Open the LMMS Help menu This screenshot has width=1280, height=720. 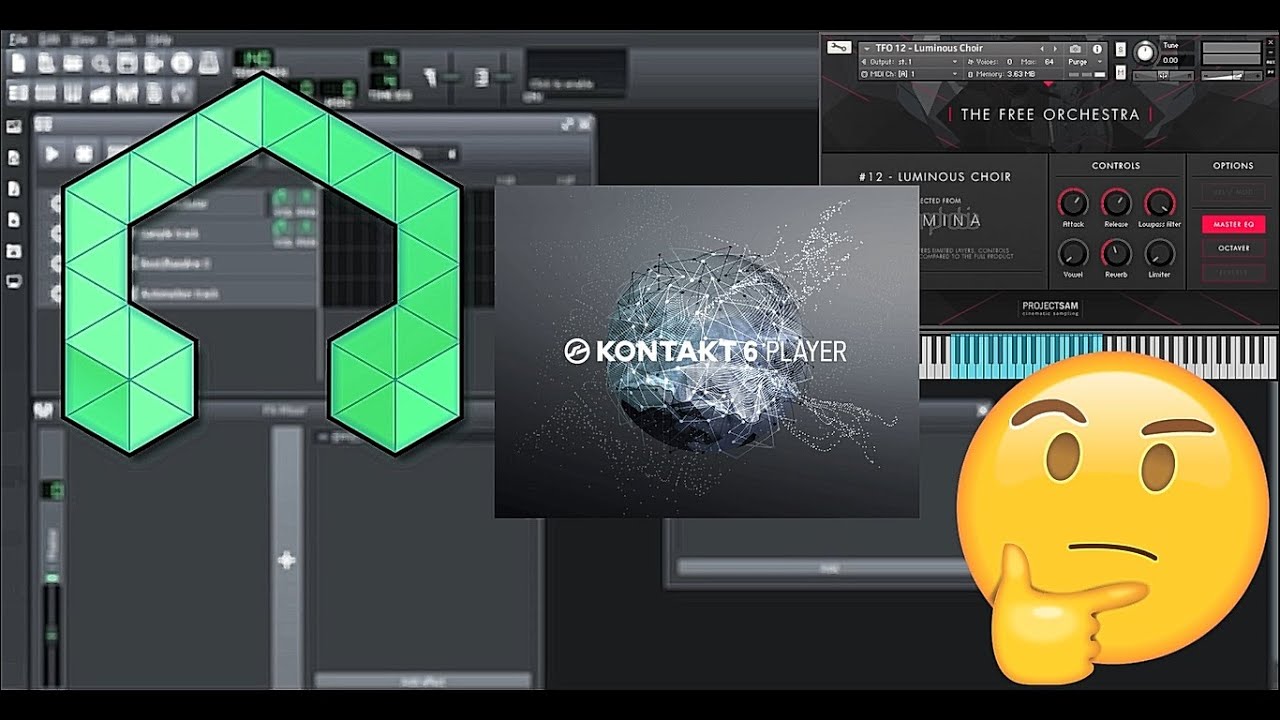(x=159, y=39)
